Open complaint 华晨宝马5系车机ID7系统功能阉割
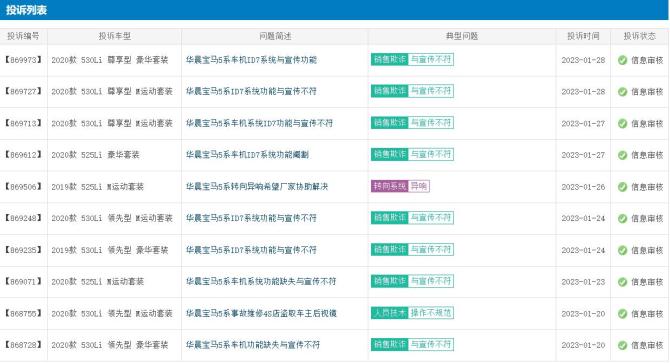This screenshot has height=363, width=670. pyautogui.click(x=247, y=155)
